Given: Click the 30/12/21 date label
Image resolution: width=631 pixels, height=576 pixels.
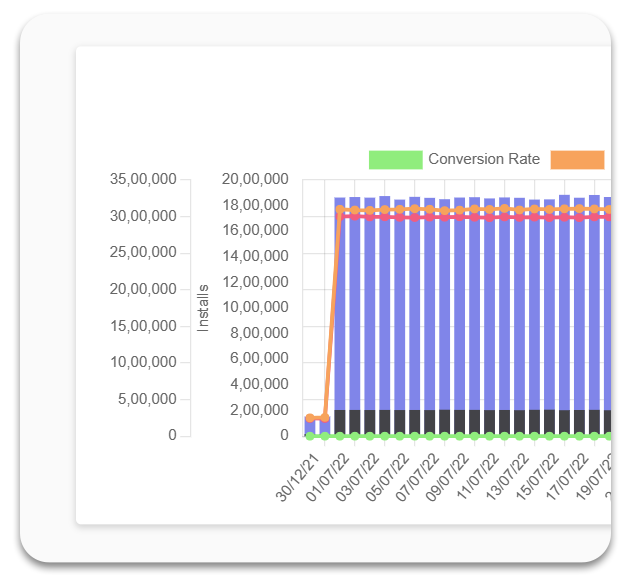Looking at the screenshot, I should 297,478.
